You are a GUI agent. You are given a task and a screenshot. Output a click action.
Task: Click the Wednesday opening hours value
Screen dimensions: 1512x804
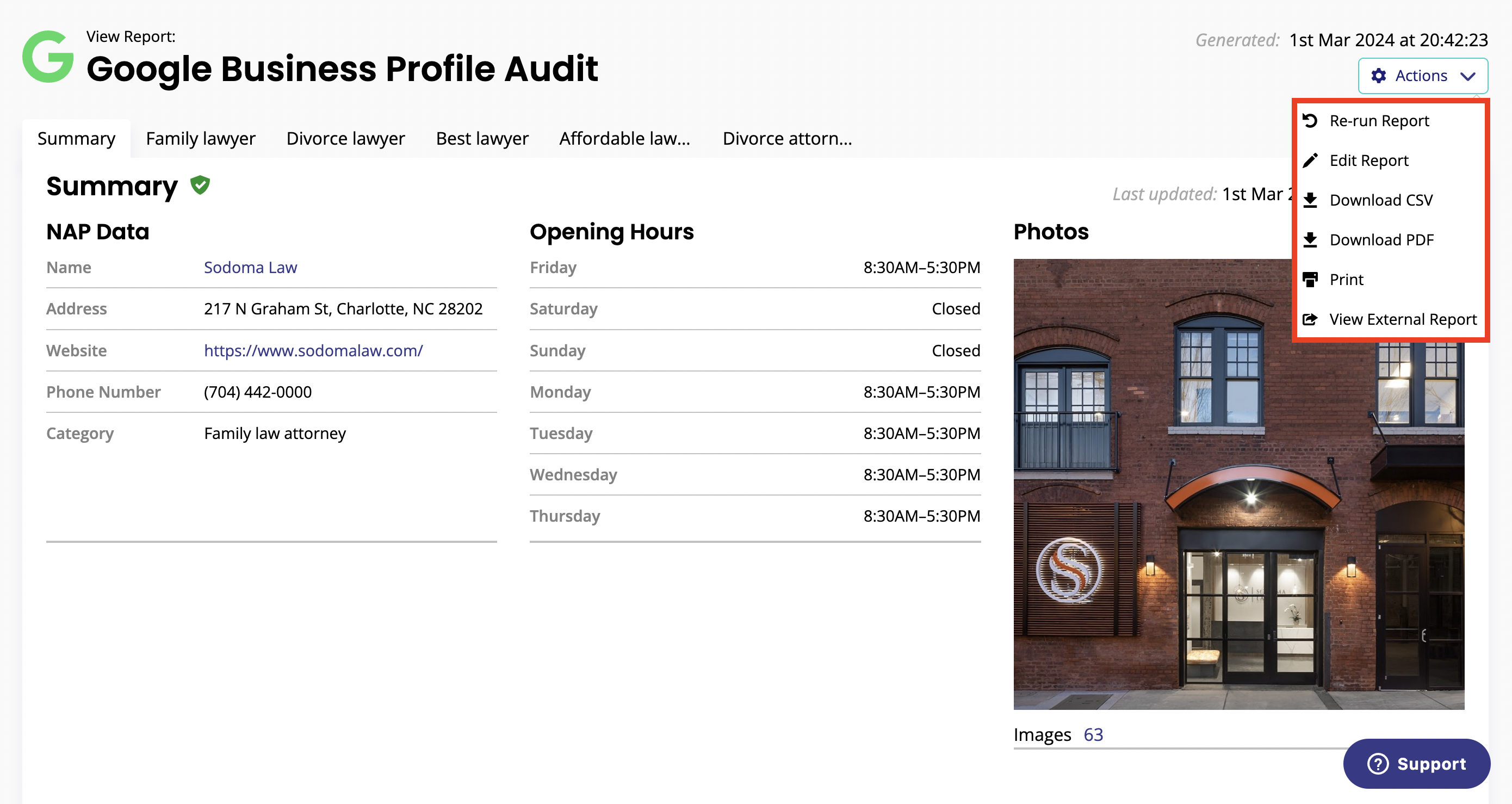tap(921, 475)
